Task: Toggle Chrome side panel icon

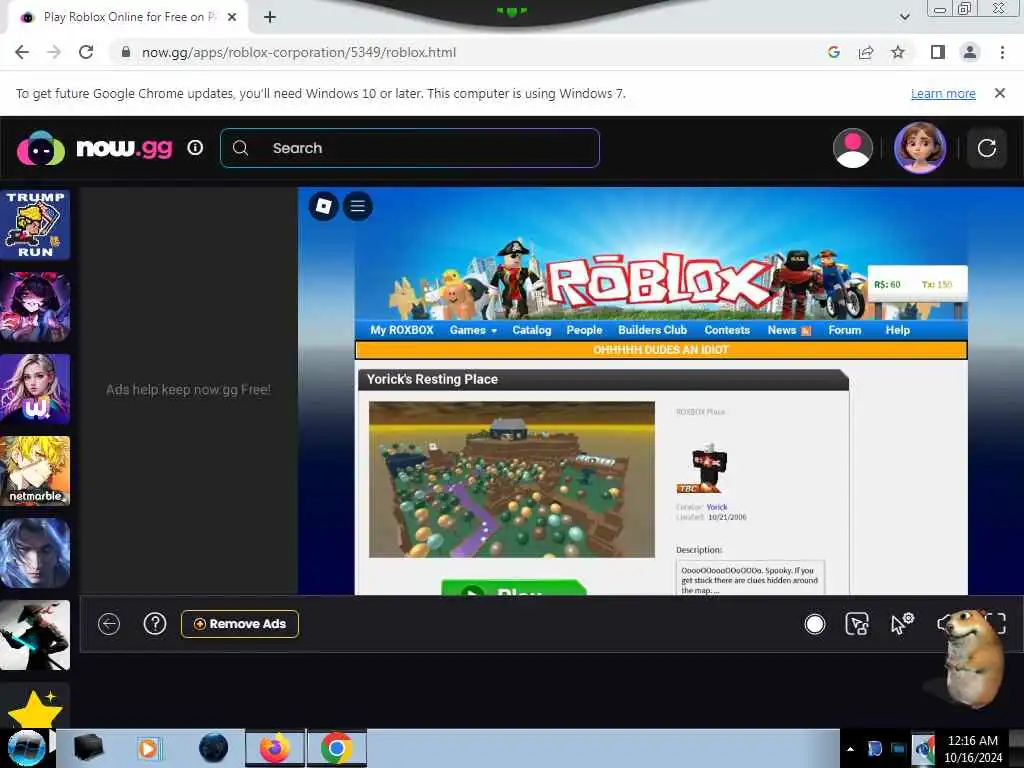Action: [938, 52]
